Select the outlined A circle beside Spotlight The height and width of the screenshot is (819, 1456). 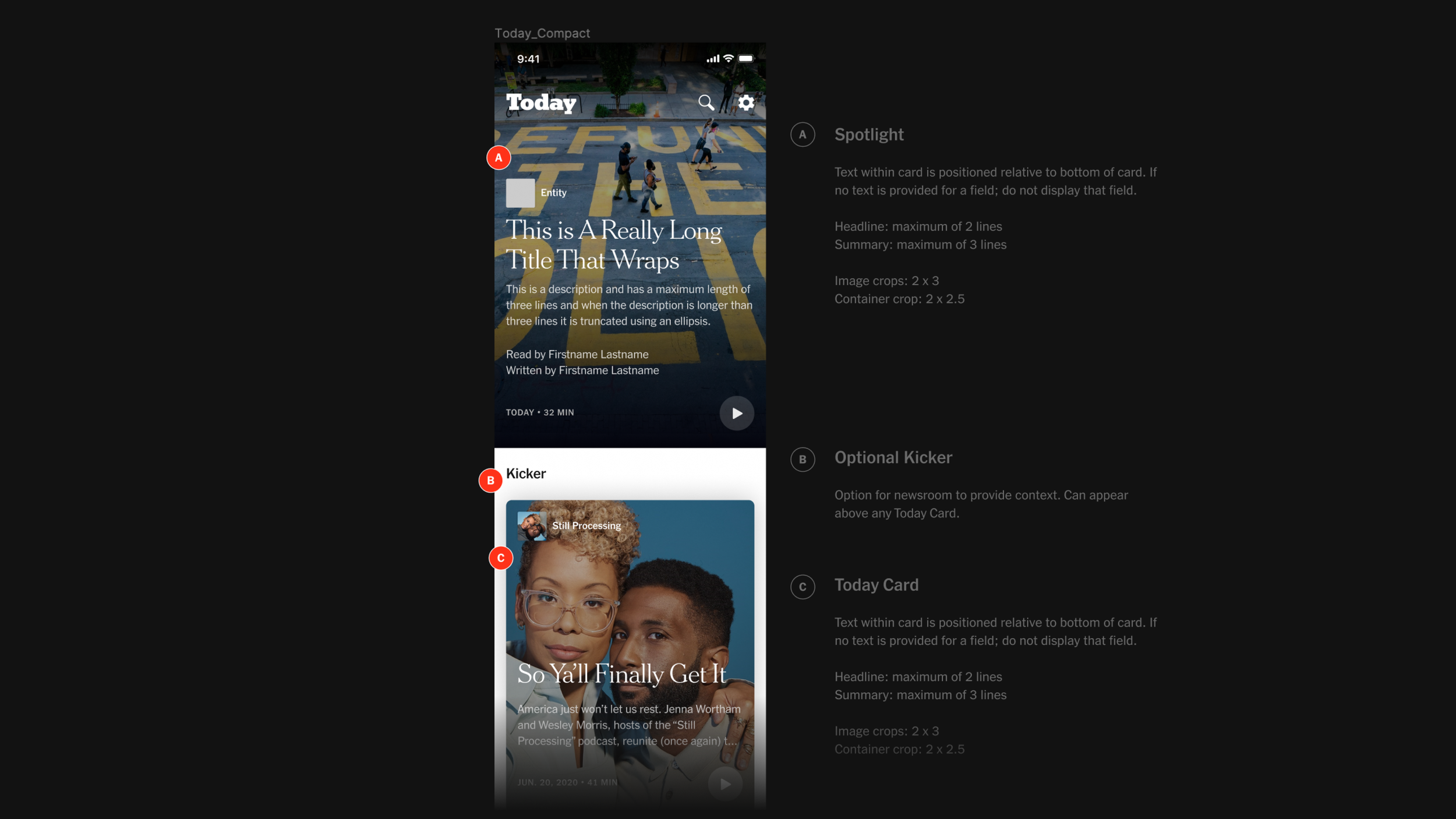(x=803, y=135)
